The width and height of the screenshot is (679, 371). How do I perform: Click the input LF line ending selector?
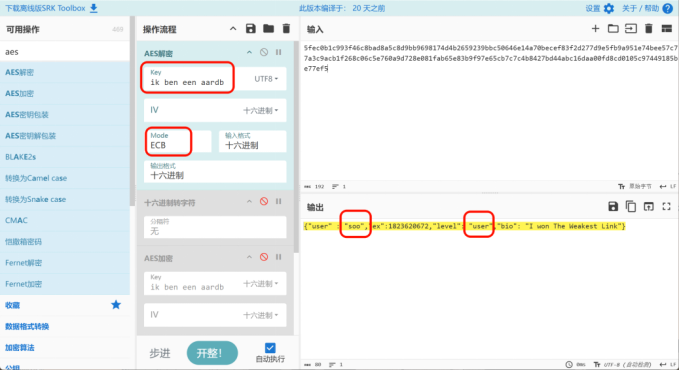click(668, 187)
